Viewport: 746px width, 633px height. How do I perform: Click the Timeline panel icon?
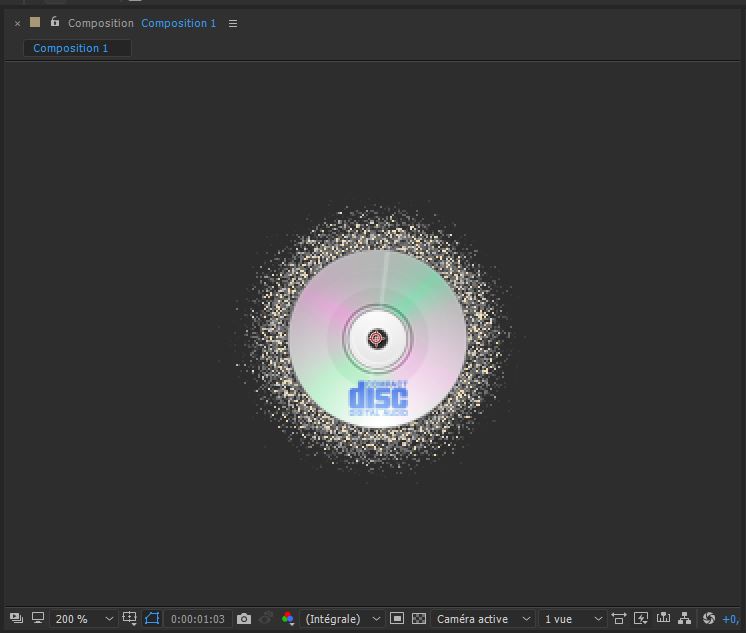(x=663, y=618)
